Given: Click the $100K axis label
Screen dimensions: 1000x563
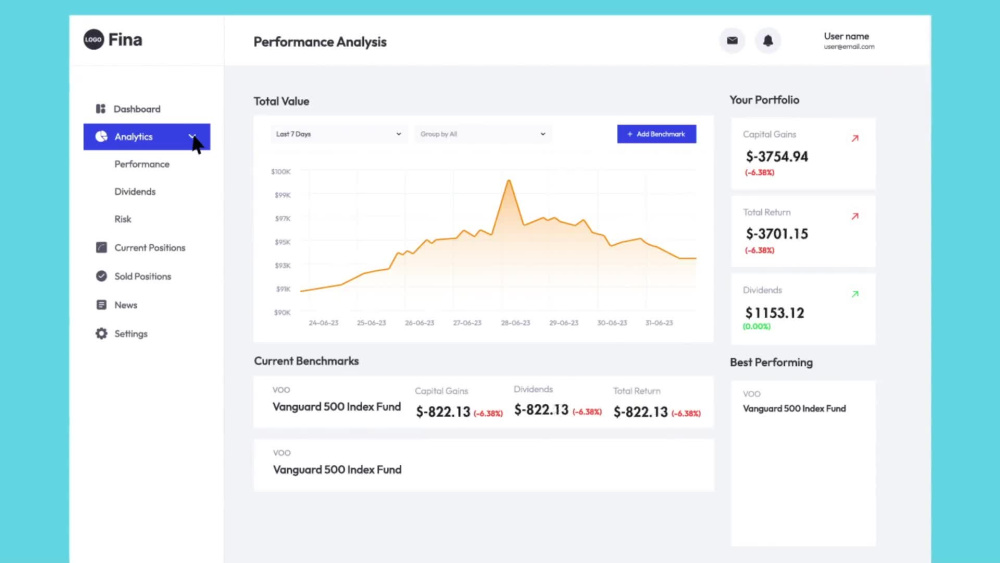Looking at the screenshot, I should pyautogui.click(x=281, y=172).
